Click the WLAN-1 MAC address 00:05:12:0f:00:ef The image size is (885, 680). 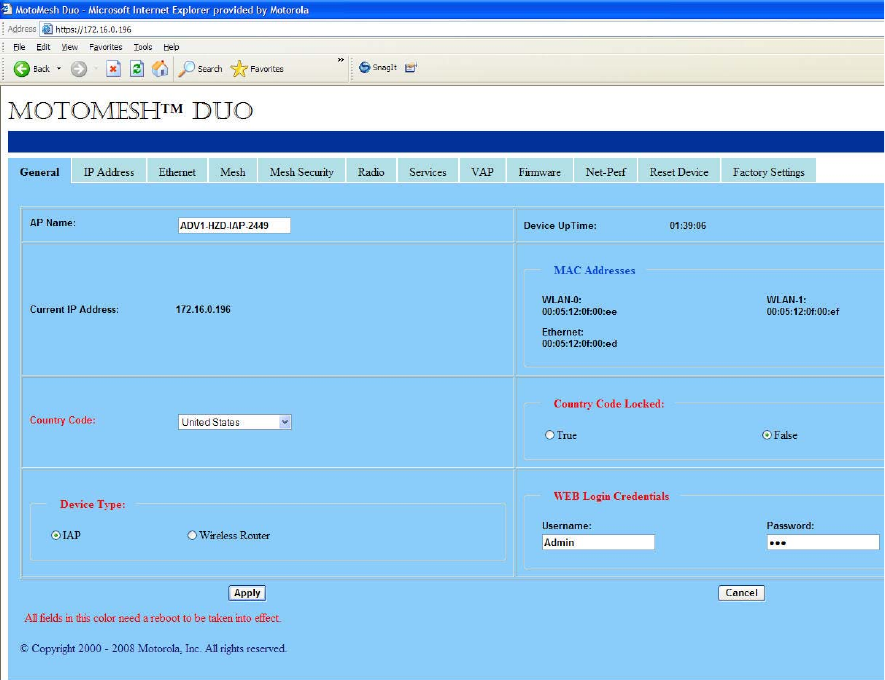(x=803, y=312)
